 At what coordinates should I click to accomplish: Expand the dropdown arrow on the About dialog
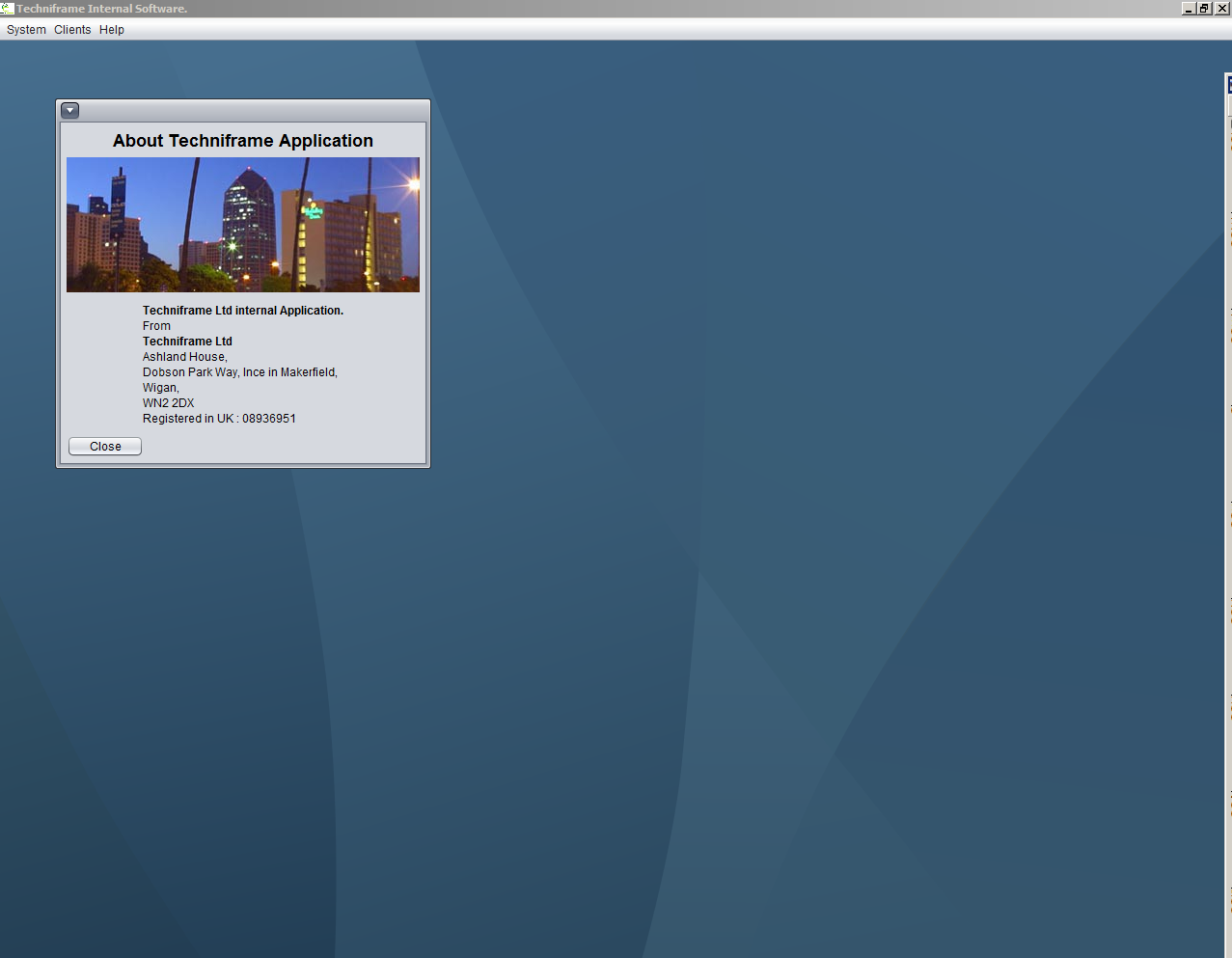click(69, 110)
